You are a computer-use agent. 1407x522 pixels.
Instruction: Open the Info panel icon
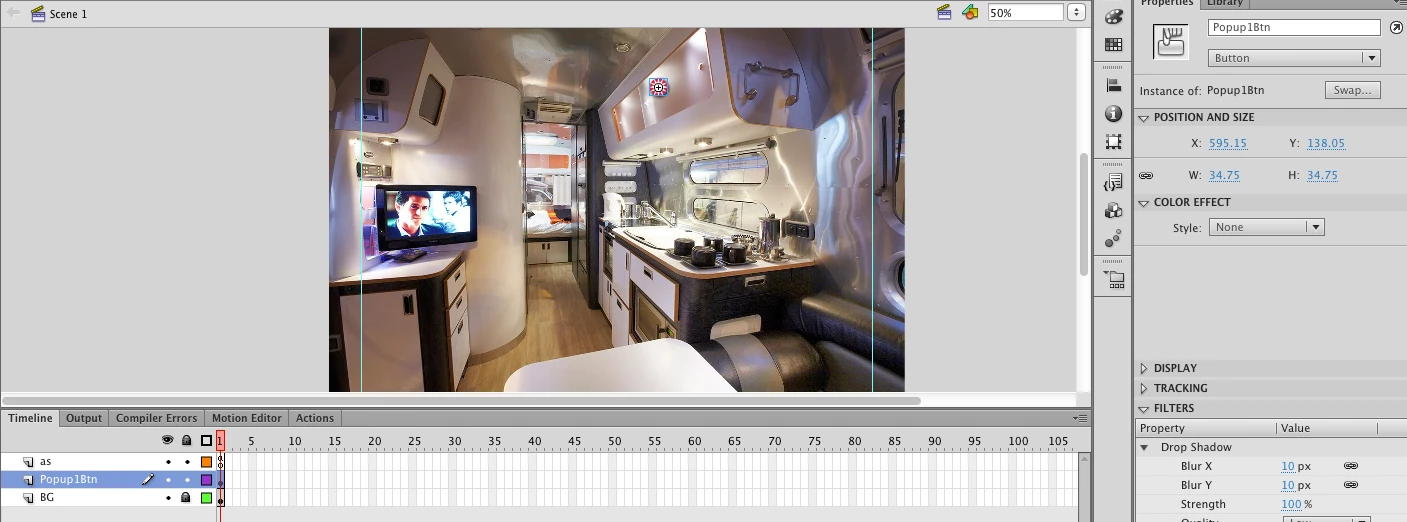click(x=1113, y=114)
